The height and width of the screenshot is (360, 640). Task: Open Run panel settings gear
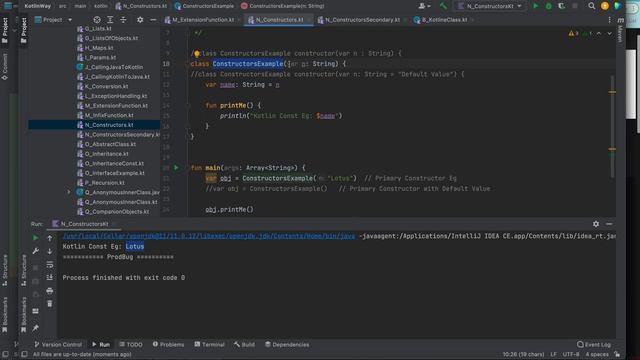[x=596, y=224]
